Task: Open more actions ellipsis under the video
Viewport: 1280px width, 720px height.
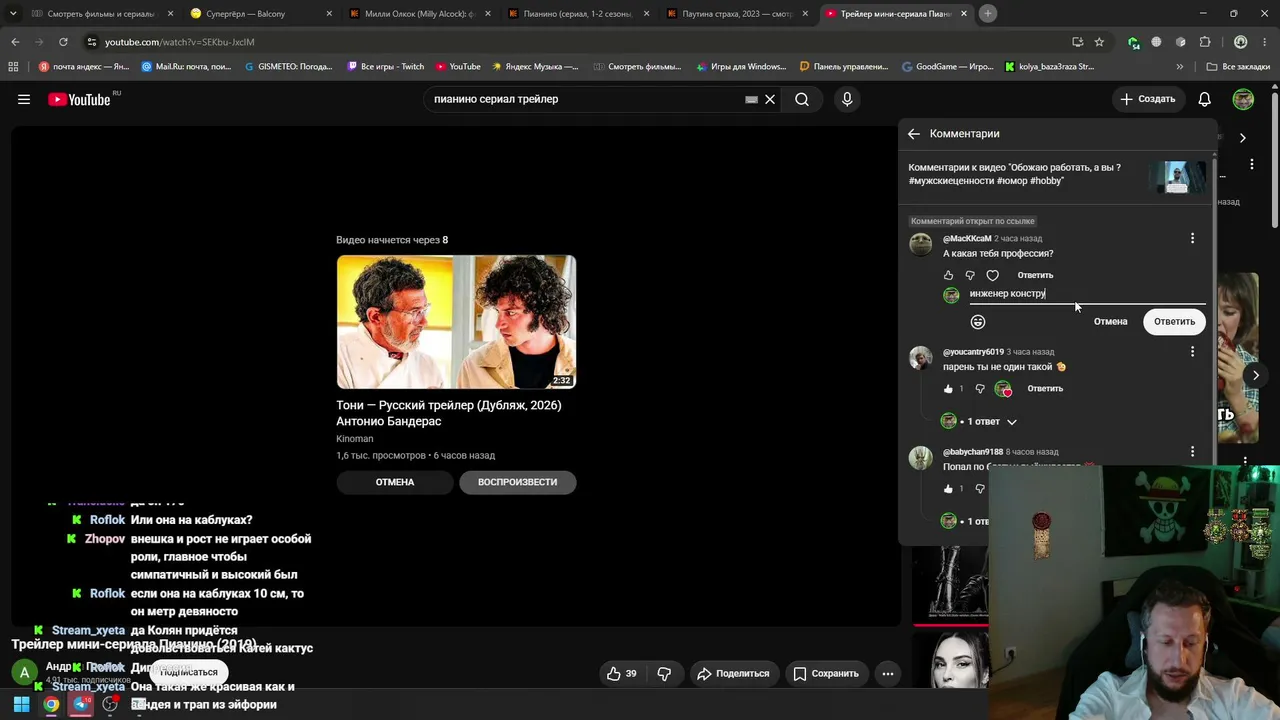Action: (x=887, y=674)
